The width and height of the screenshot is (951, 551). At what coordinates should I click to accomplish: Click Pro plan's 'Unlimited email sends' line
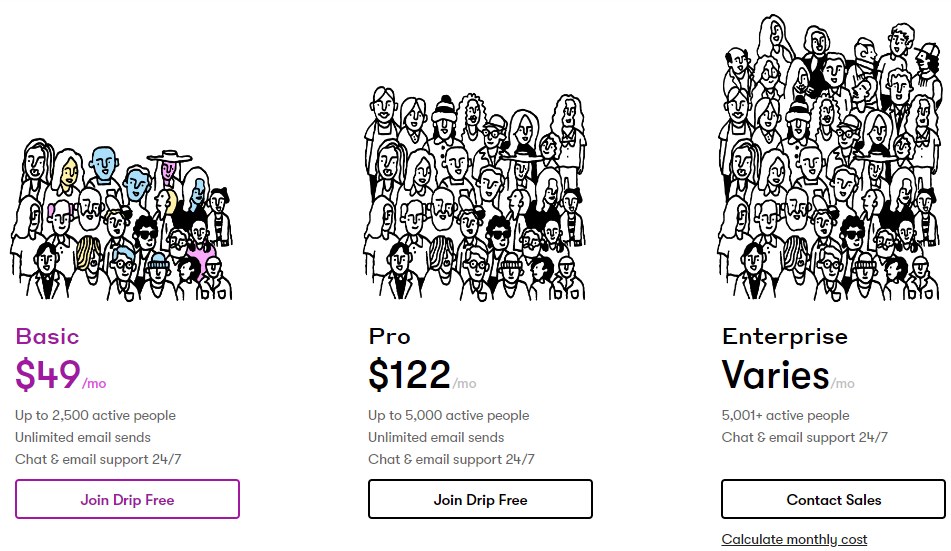436,437
